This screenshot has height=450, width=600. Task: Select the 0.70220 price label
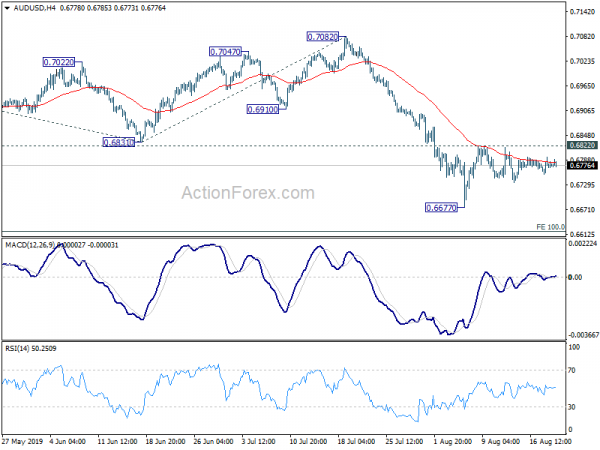tap(59, 62)
